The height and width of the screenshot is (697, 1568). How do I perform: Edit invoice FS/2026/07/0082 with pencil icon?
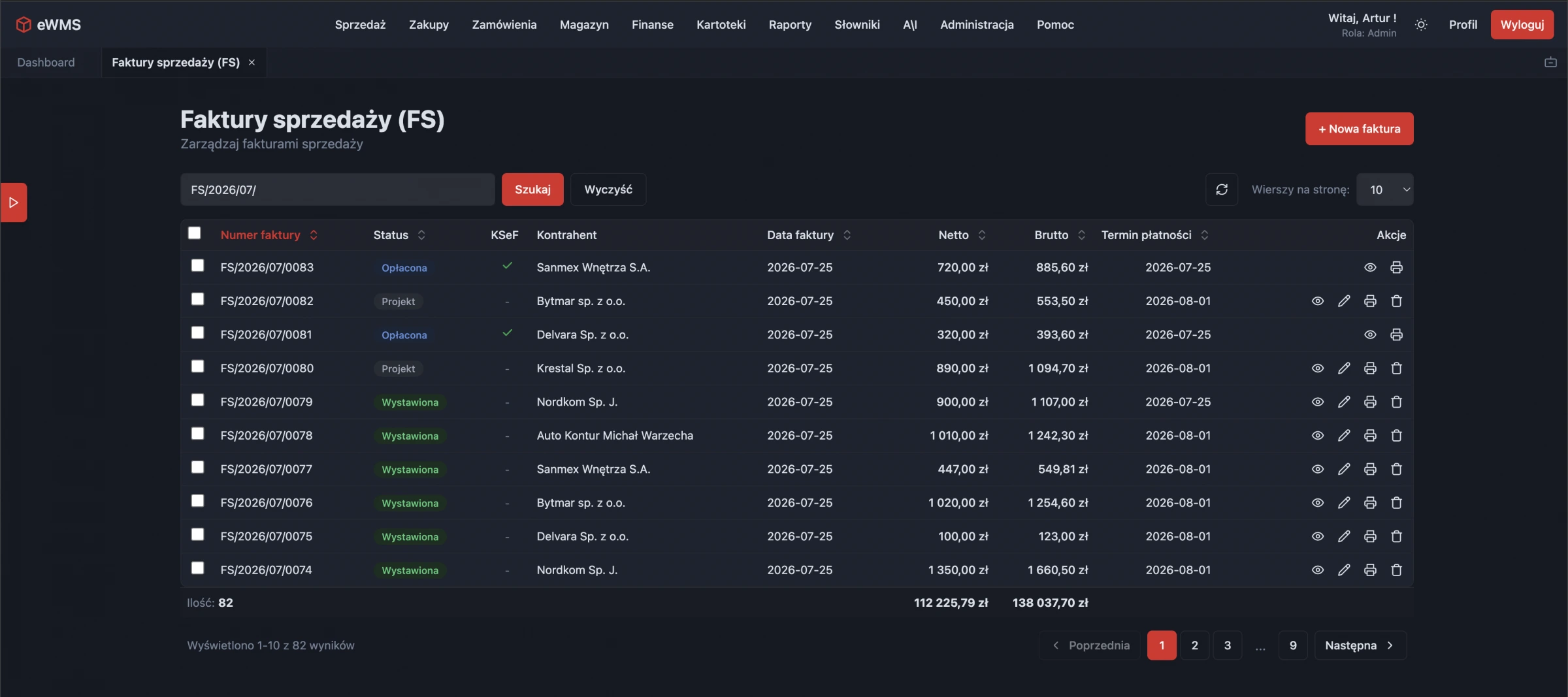(x=1344, y=301)
